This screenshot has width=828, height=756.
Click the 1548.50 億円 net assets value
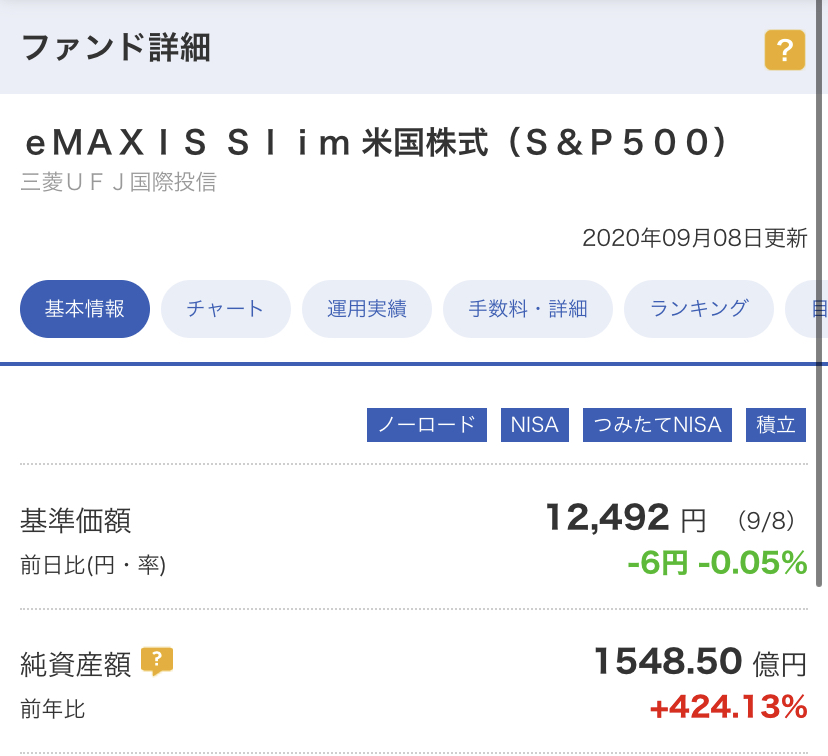[701, 662]
